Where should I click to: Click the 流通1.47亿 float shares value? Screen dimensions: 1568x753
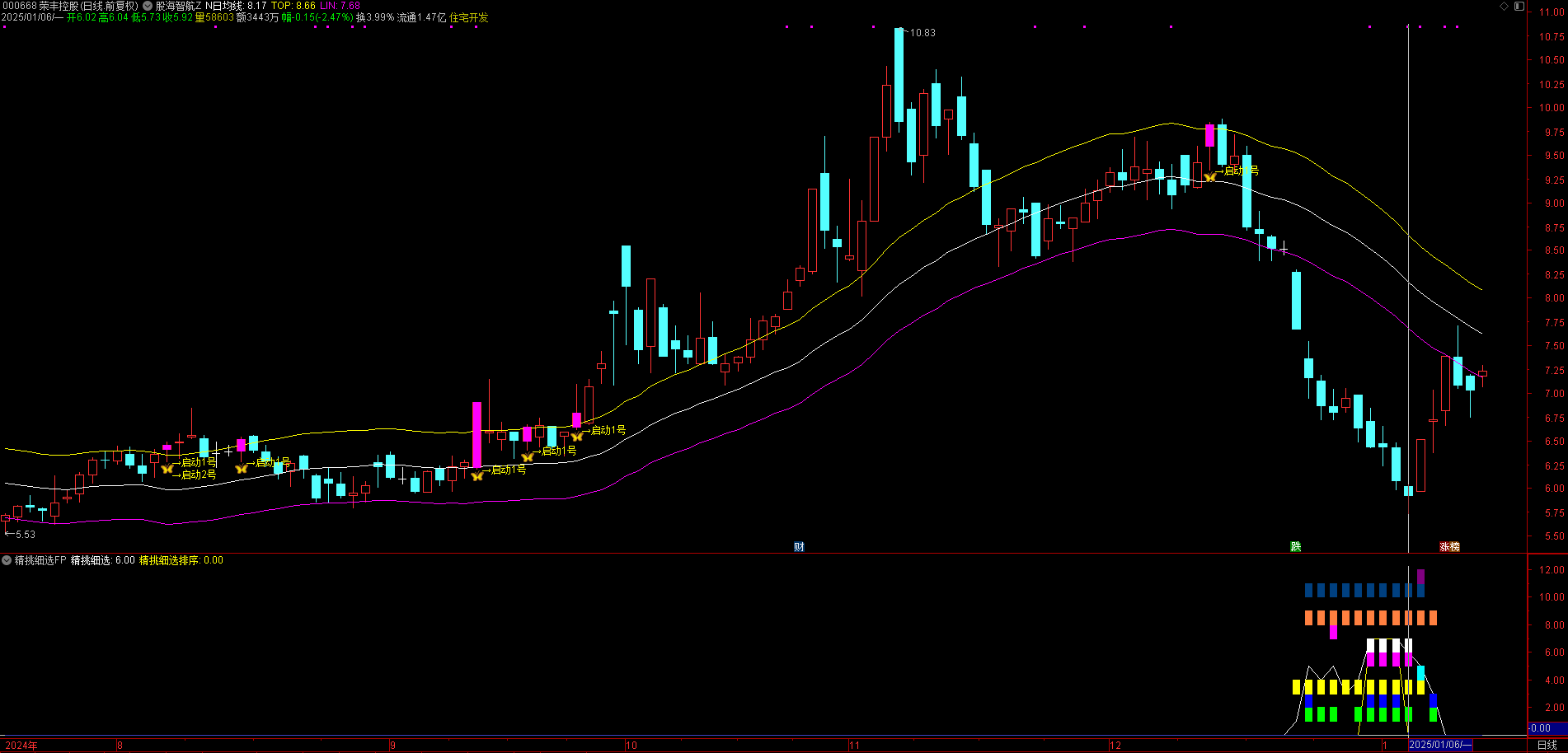[422, 17]
